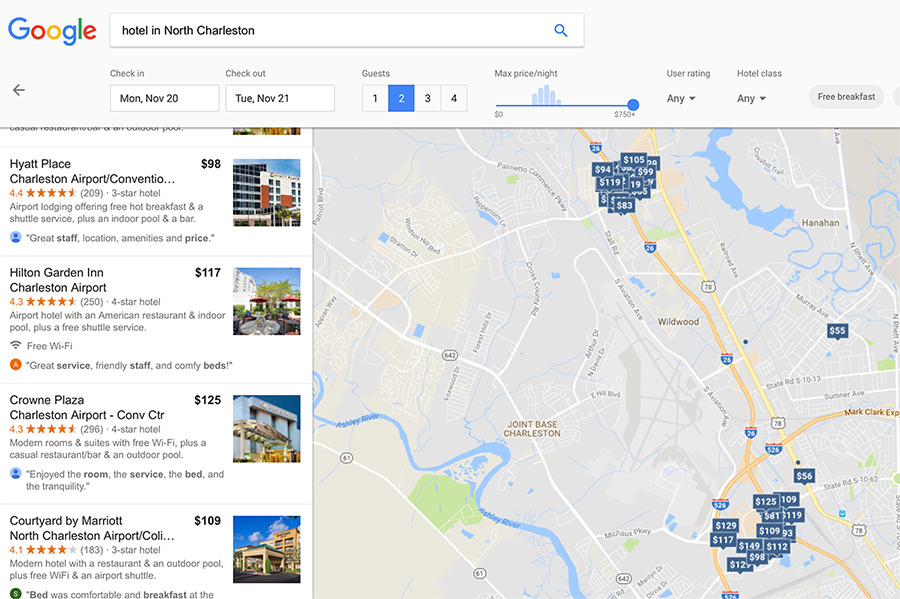Image resolution: width=900 pixels, height=599 pixels.
Task: Click the Hanahan label on the map
Action: point(820,223)
